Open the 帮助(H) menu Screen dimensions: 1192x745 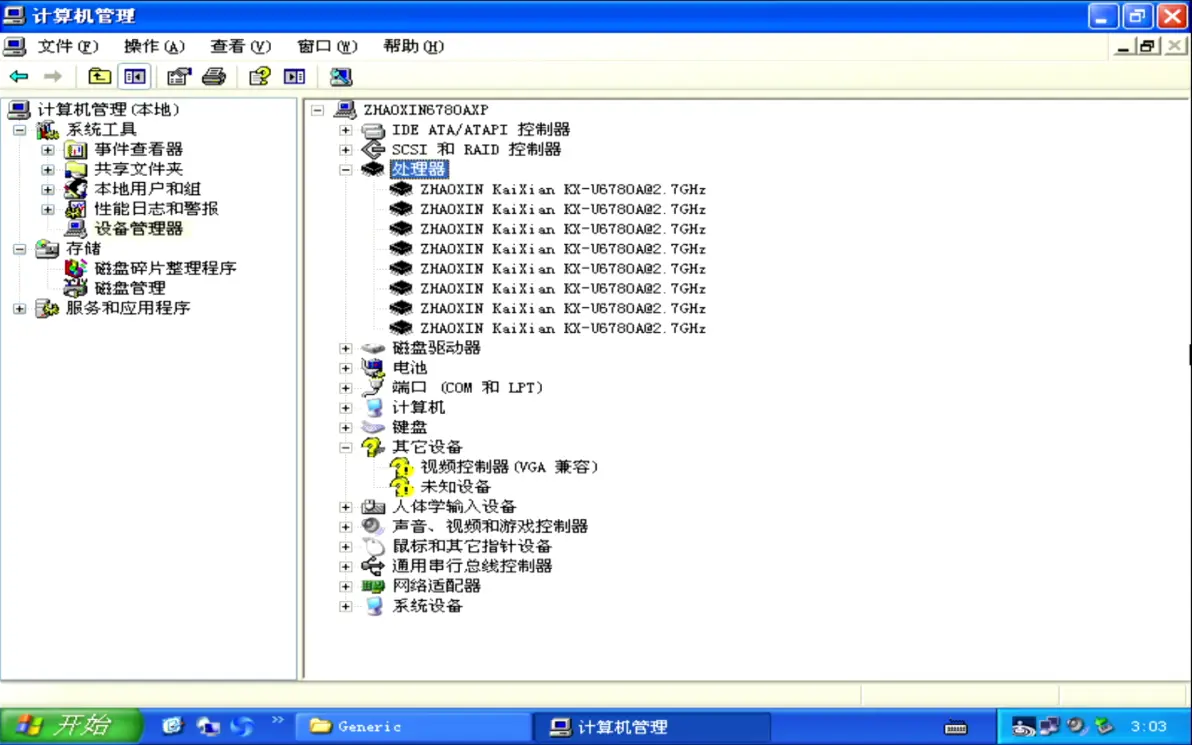pyautogui.click(x=414, y=46)
